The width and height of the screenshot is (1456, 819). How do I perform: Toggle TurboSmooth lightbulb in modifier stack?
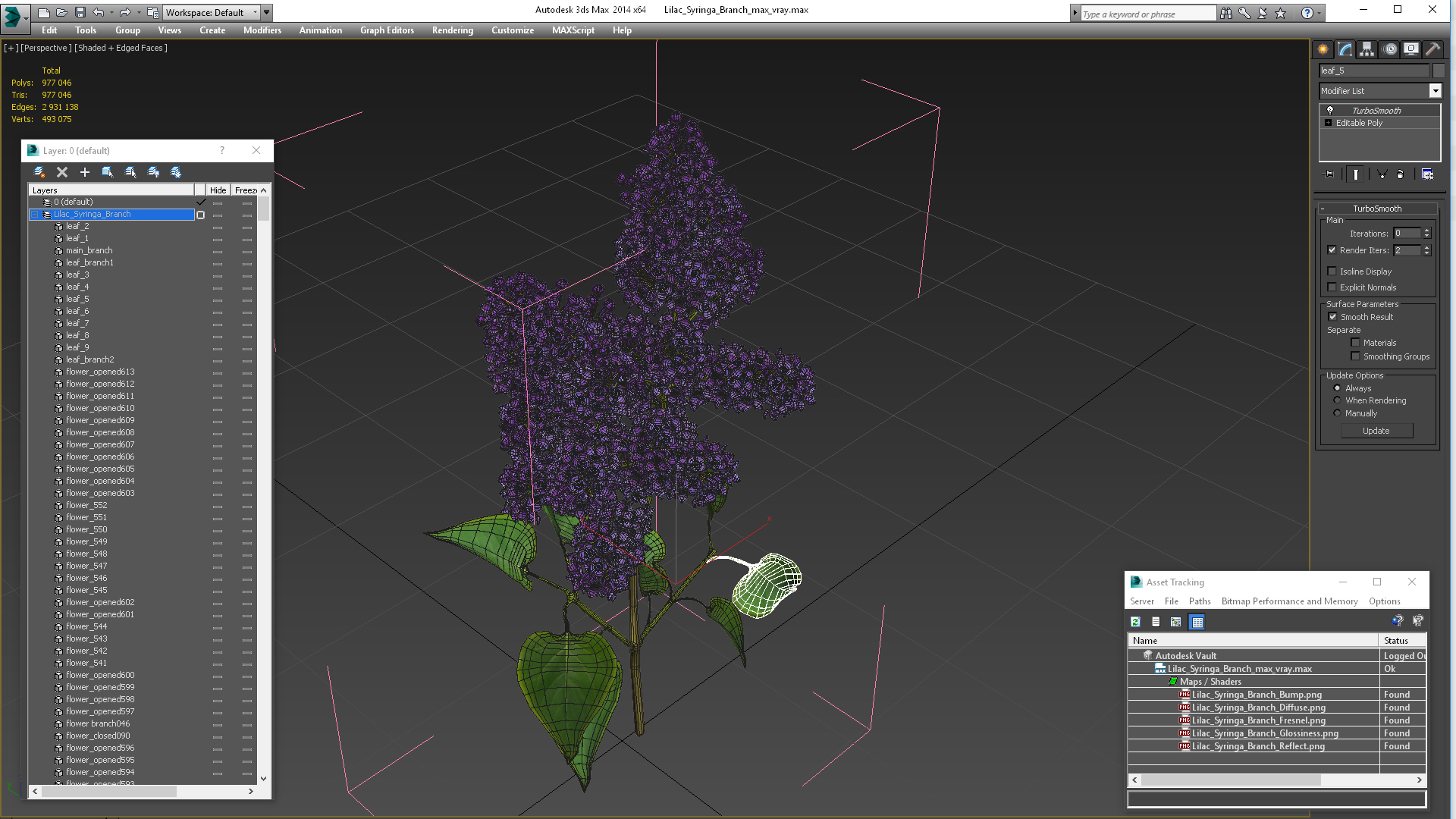coord(1329,111)
